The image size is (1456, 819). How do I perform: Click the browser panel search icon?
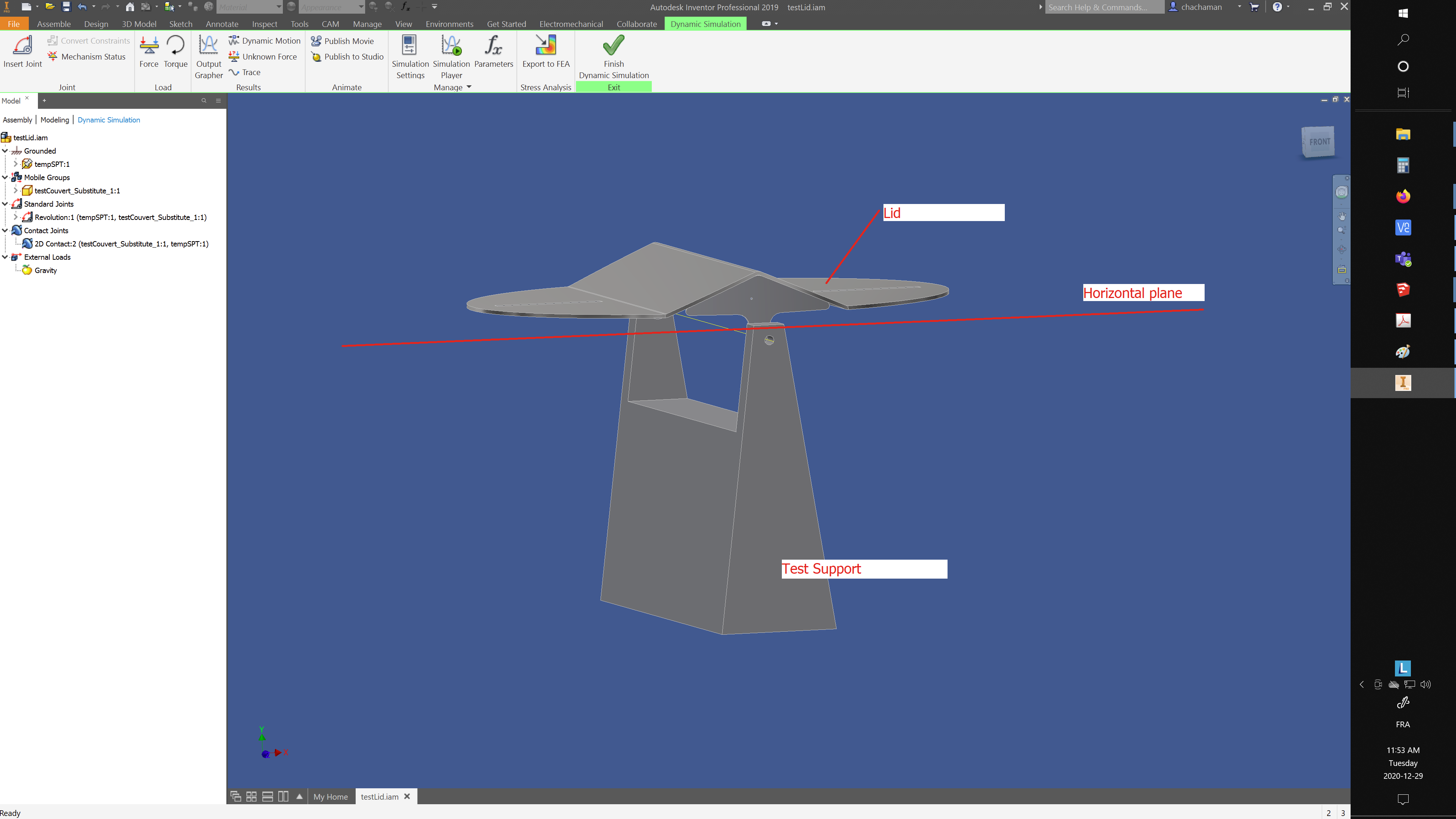(x=204, y=100)
